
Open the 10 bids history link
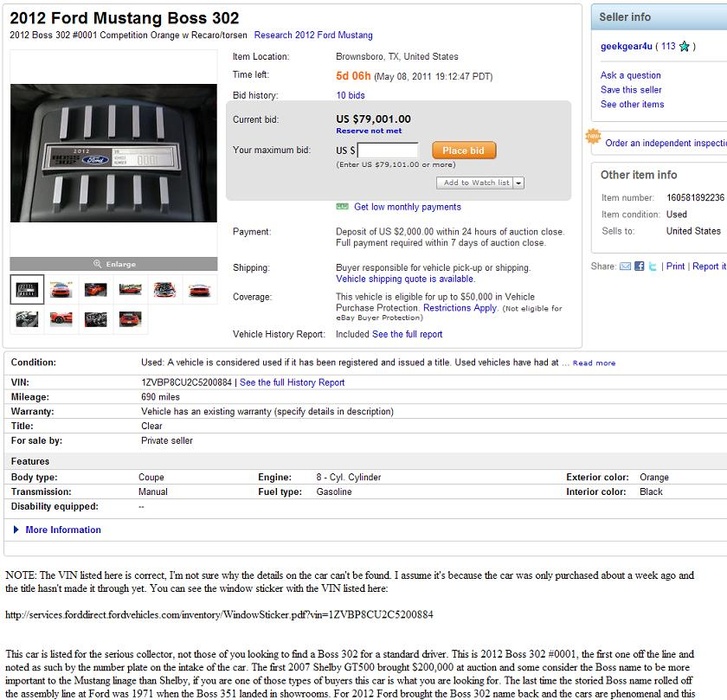[x=350, y=95]
